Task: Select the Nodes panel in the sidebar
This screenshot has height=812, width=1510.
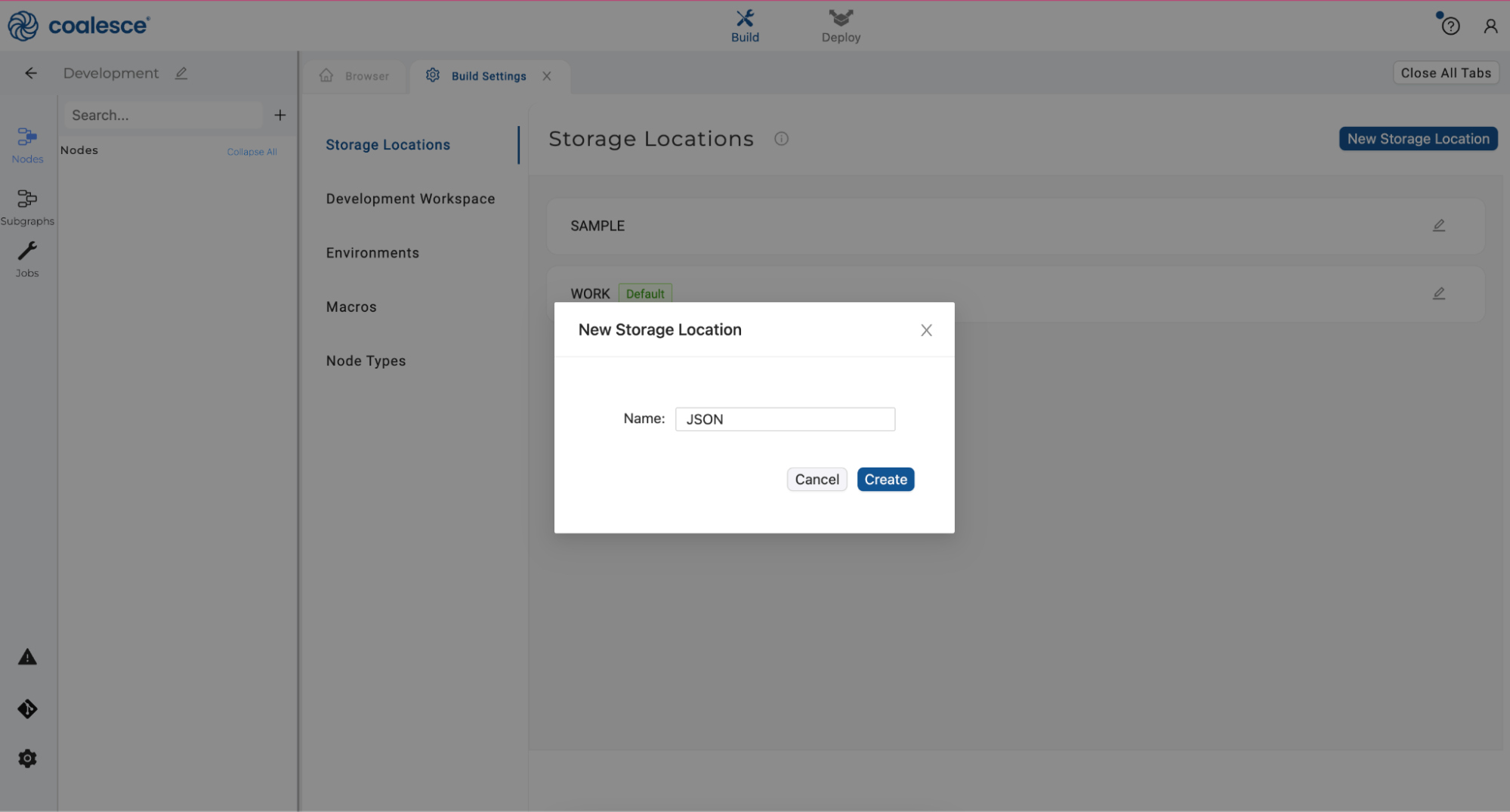Action: click(x=27, y=144)
